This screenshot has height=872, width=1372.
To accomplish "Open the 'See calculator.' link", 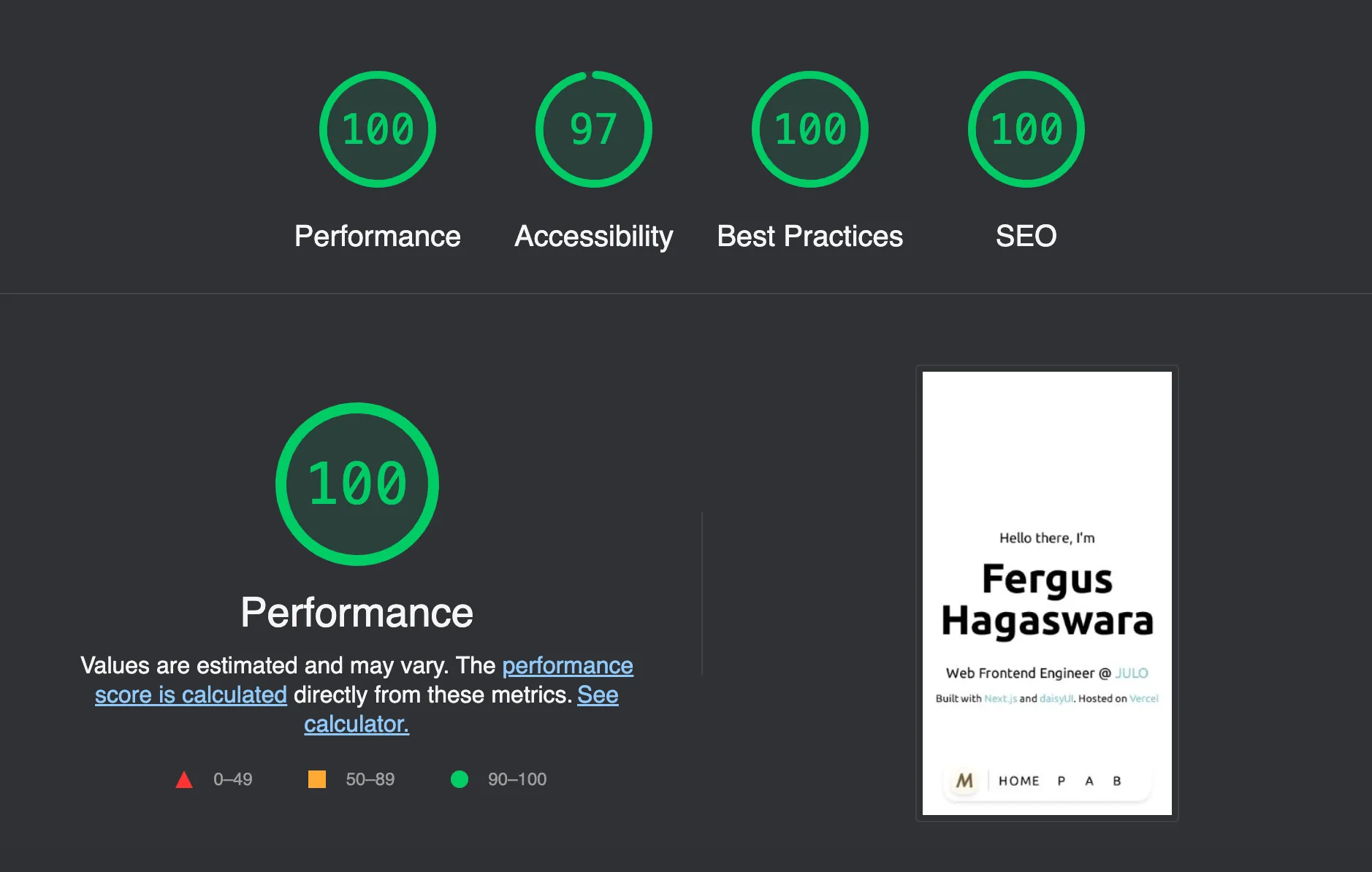I will (357, 724).
